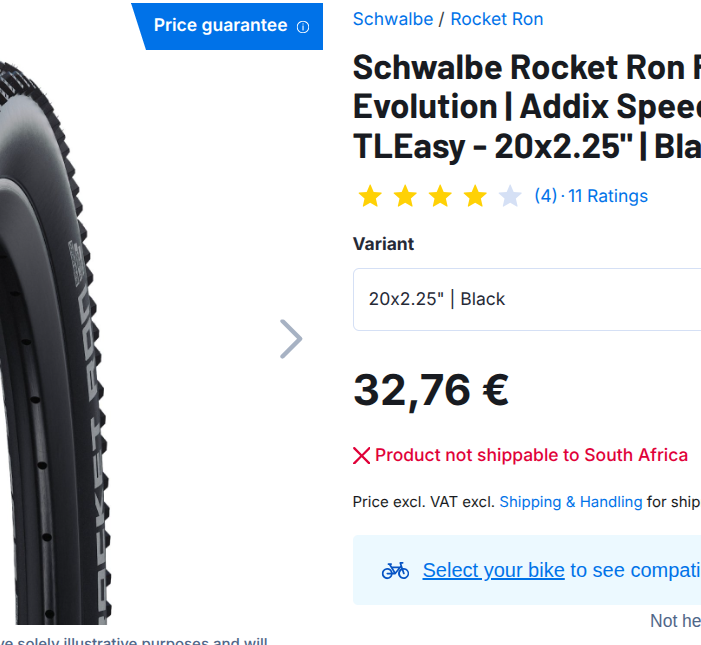
Task: Open the Rocket Ron breadcrumb link
Action: click(497, 19)
